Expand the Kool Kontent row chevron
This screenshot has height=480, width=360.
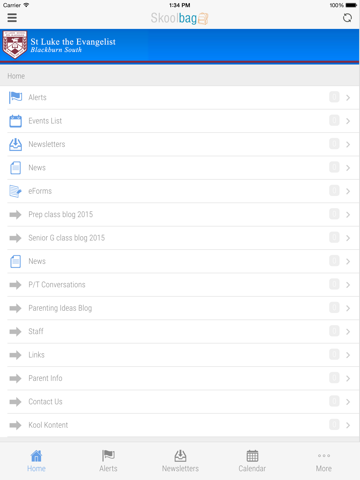(348, 425)
